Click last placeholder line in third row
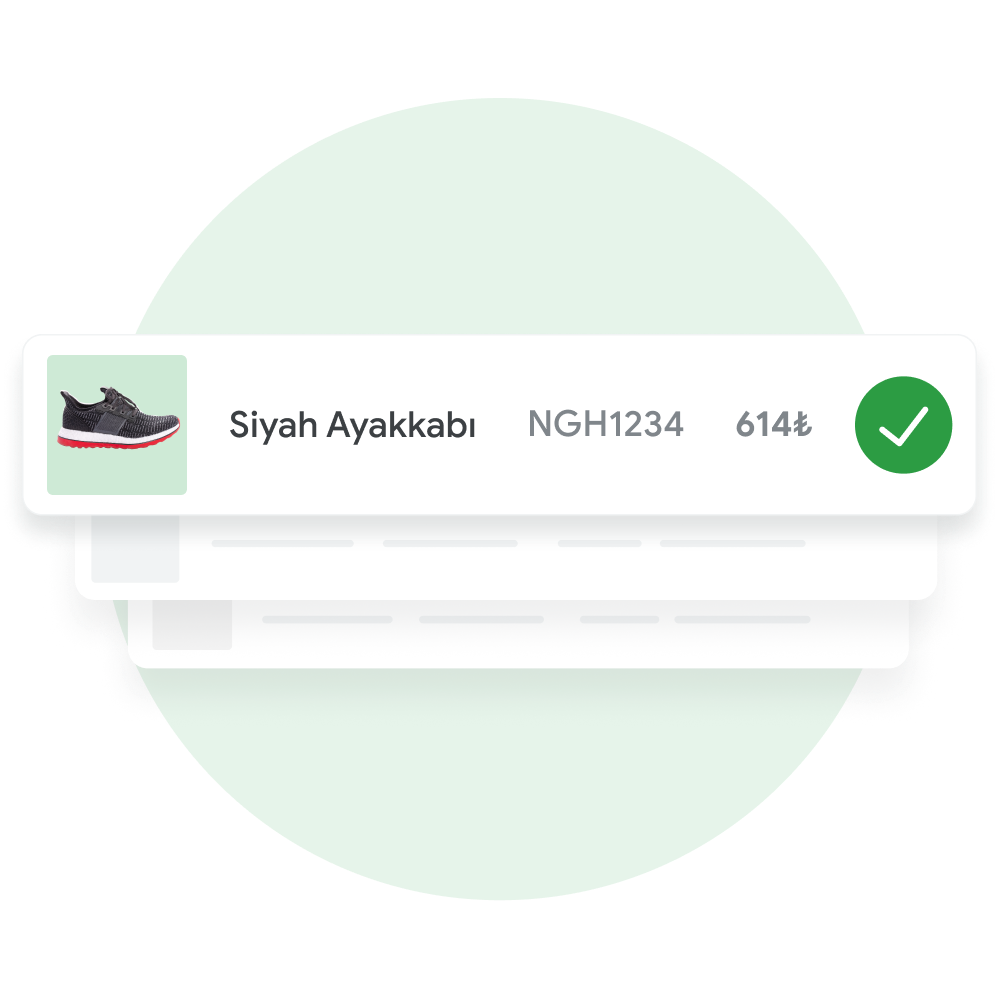Image resolution: width=1000 pixels, height=1000 pixels. [742, 619]
